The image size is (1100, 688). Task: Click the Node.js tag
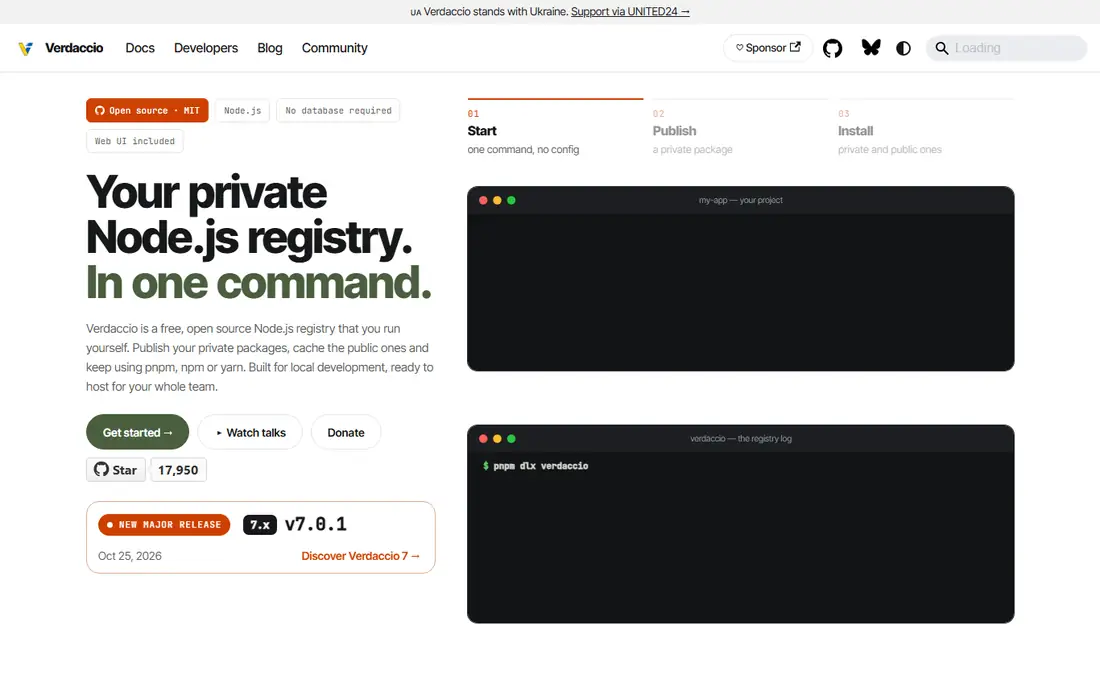242,110
